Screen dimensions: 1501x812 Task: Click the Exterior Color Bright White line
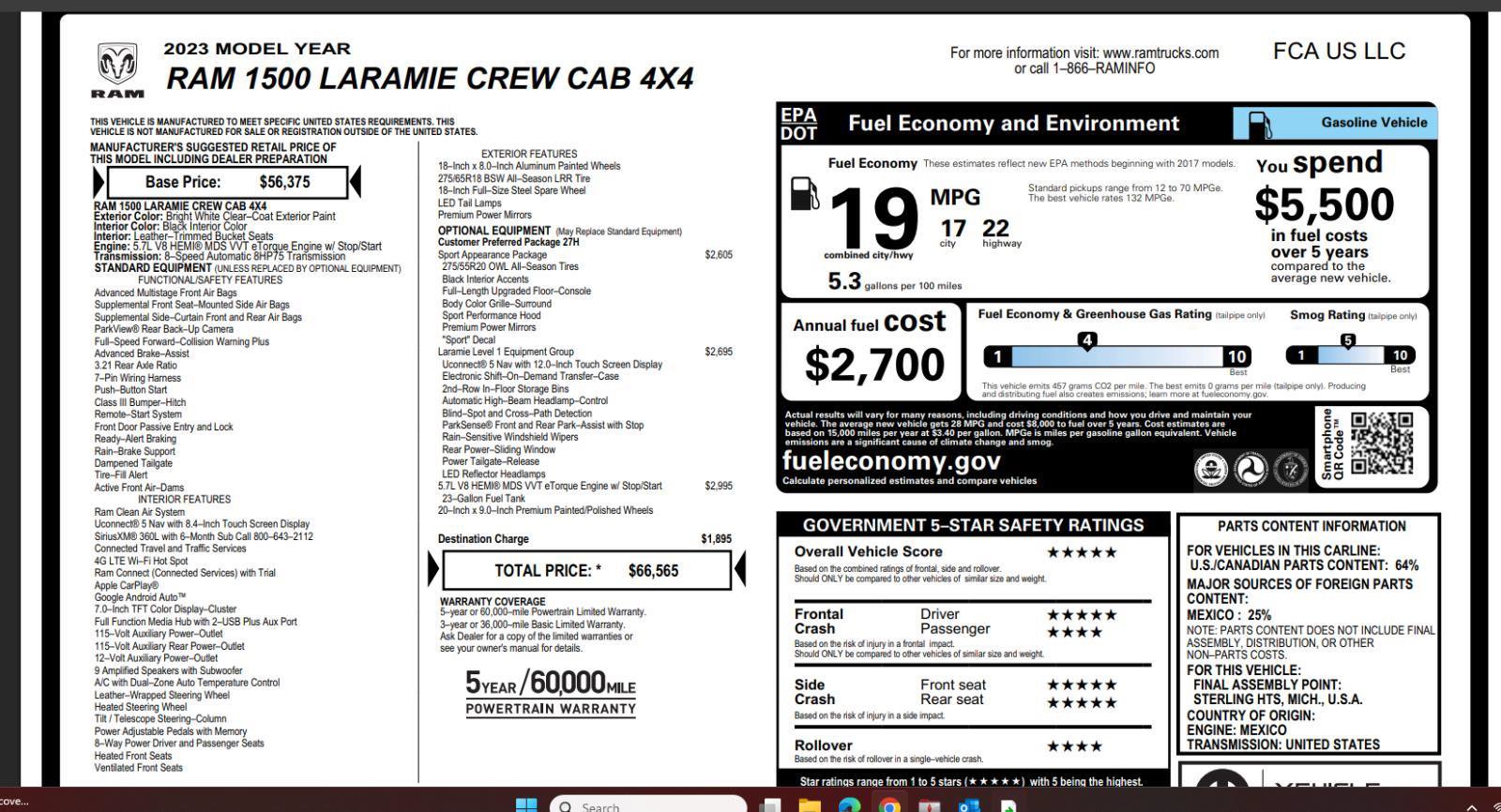[x=214, y=217]
